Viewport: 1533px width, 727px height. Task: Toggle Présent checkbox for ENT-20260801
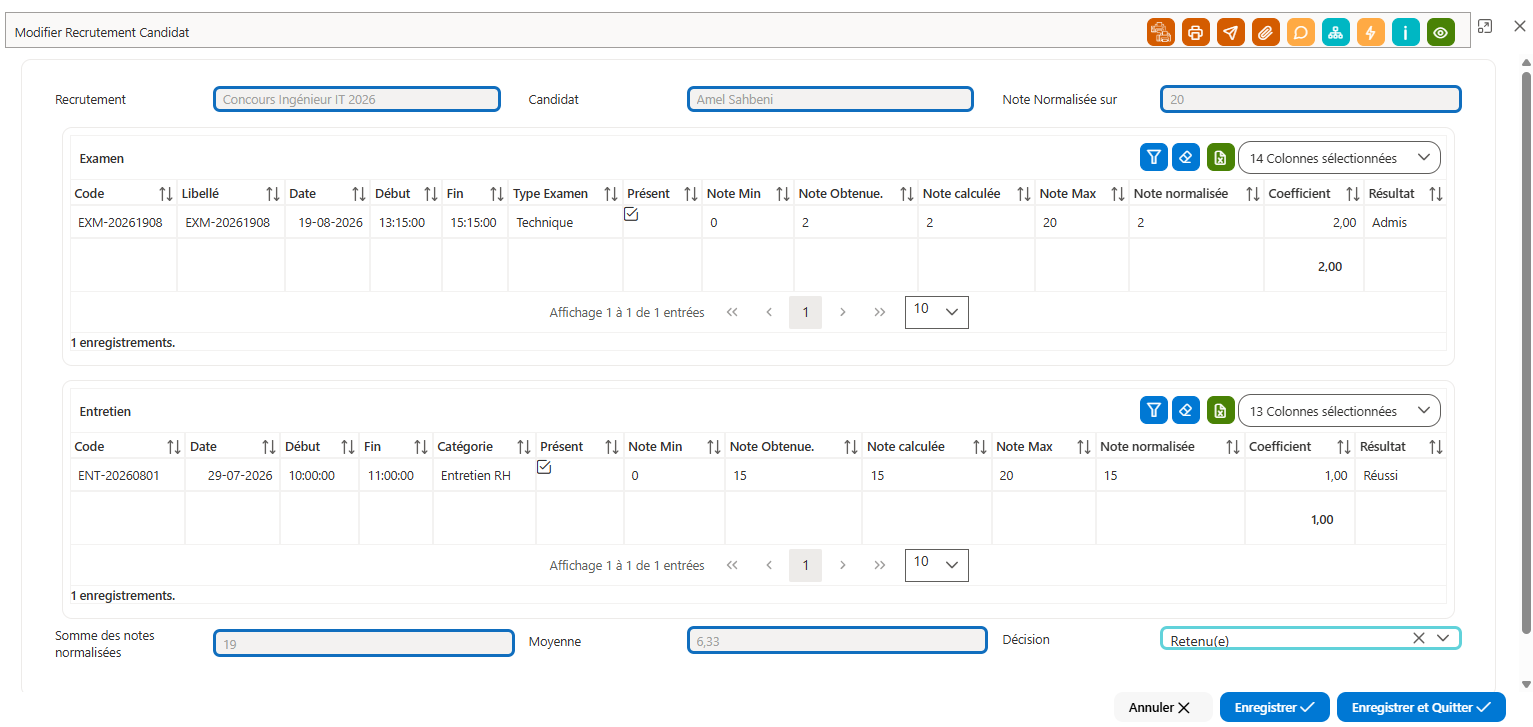(x=544, y=467)
